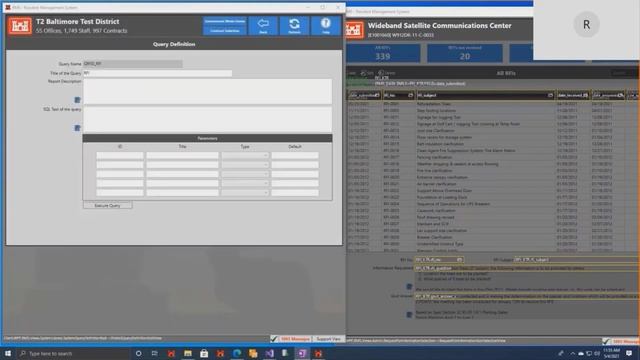
Task: Click the RFI No field below the RFI table
Action: [439, 260]
